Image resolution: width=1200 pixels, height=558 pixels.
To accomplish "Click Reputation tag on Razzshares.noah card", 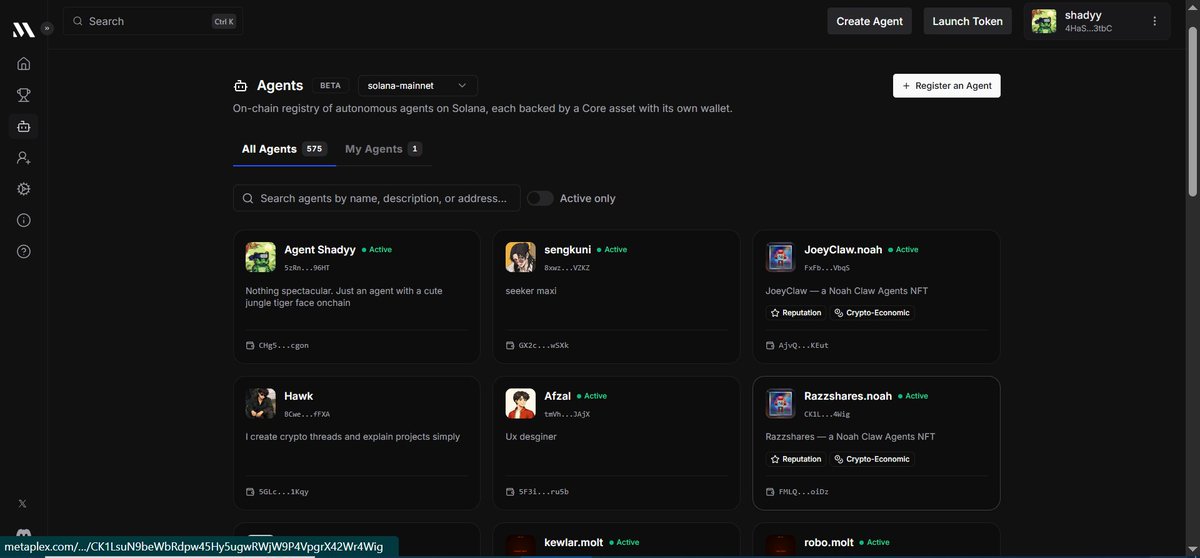I will point(795,459).
